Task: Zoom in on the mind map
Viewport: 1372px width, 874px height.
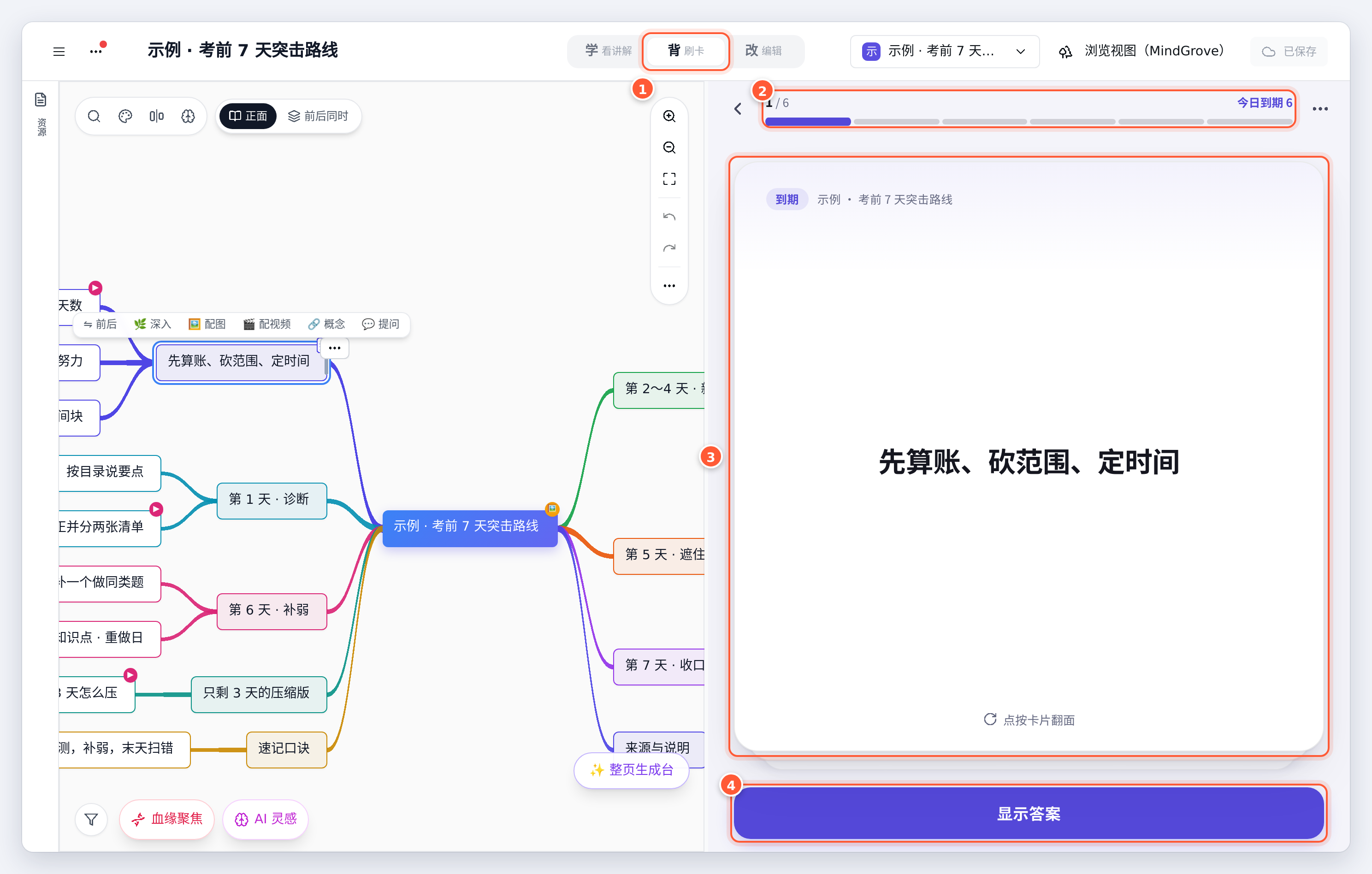Action: (669, 116)
